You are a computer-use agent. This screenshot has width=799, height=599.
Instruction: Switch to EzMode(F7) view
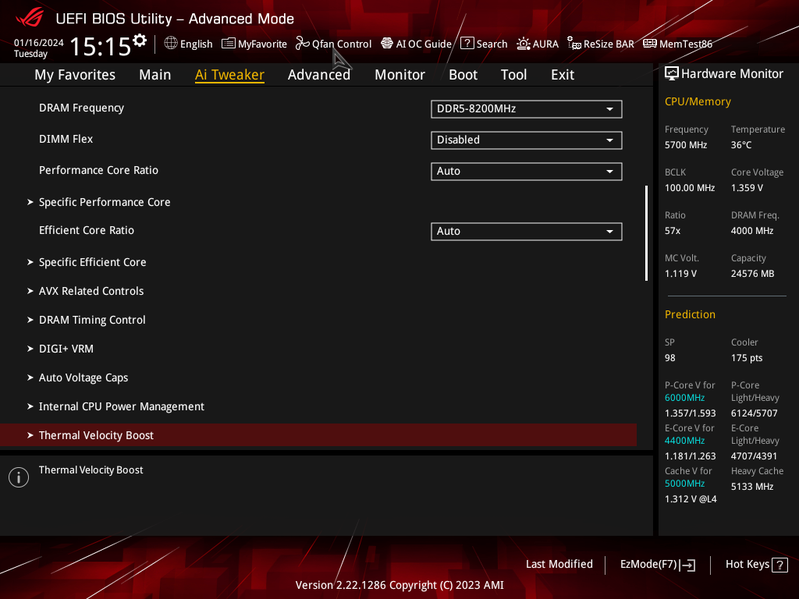click(x=657, y=564)
